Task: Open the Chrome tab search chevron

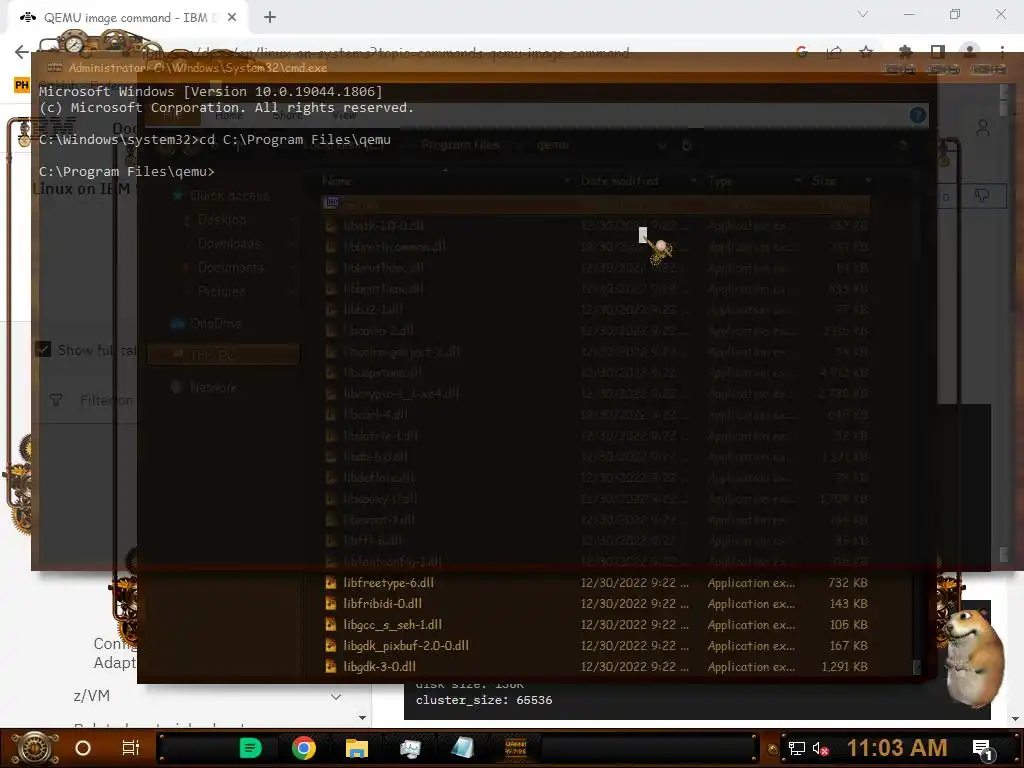Action: pos(863,14)
